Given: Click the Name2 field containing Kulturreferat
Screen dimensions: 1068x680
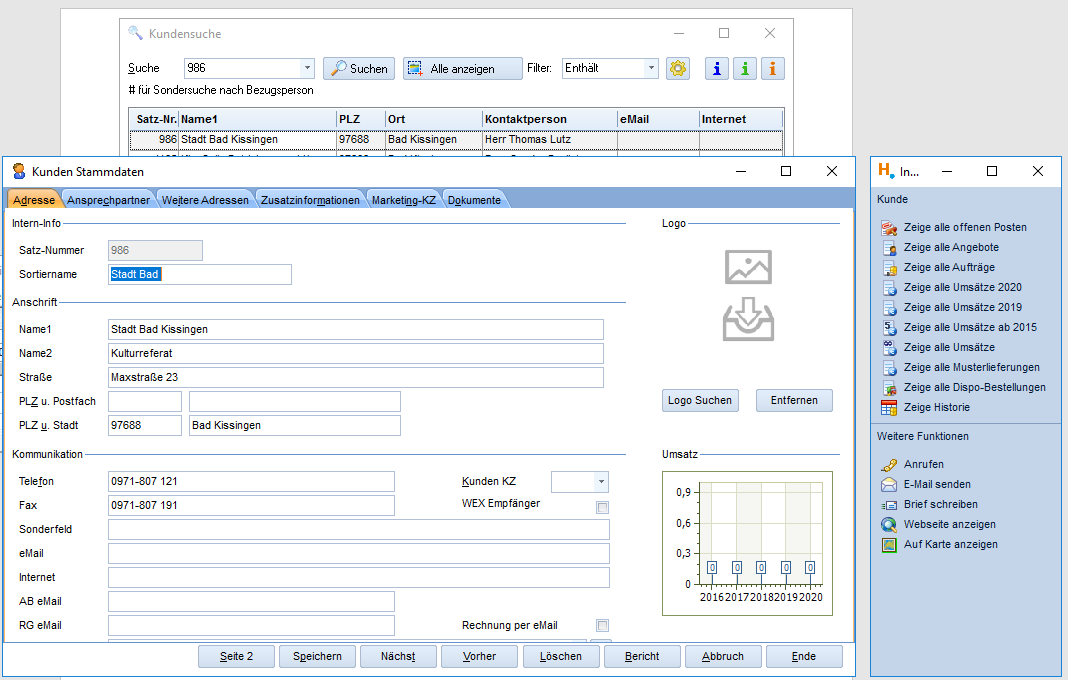Looking at the screenshot, I should point(356,354).
